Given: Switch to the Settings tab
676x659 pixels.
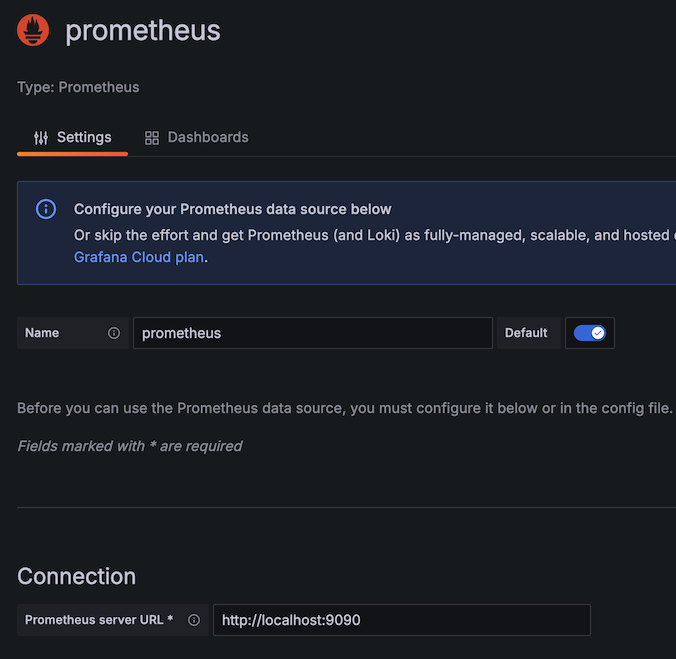Looking at the screenshot, I should point(73,137).
